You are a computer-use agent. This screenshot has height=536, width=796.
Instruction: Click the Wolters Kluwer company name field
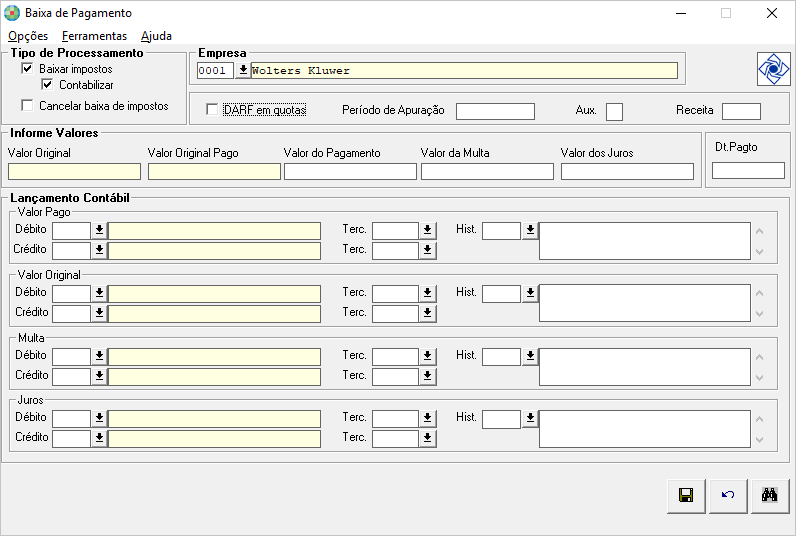tap(465, 71)
